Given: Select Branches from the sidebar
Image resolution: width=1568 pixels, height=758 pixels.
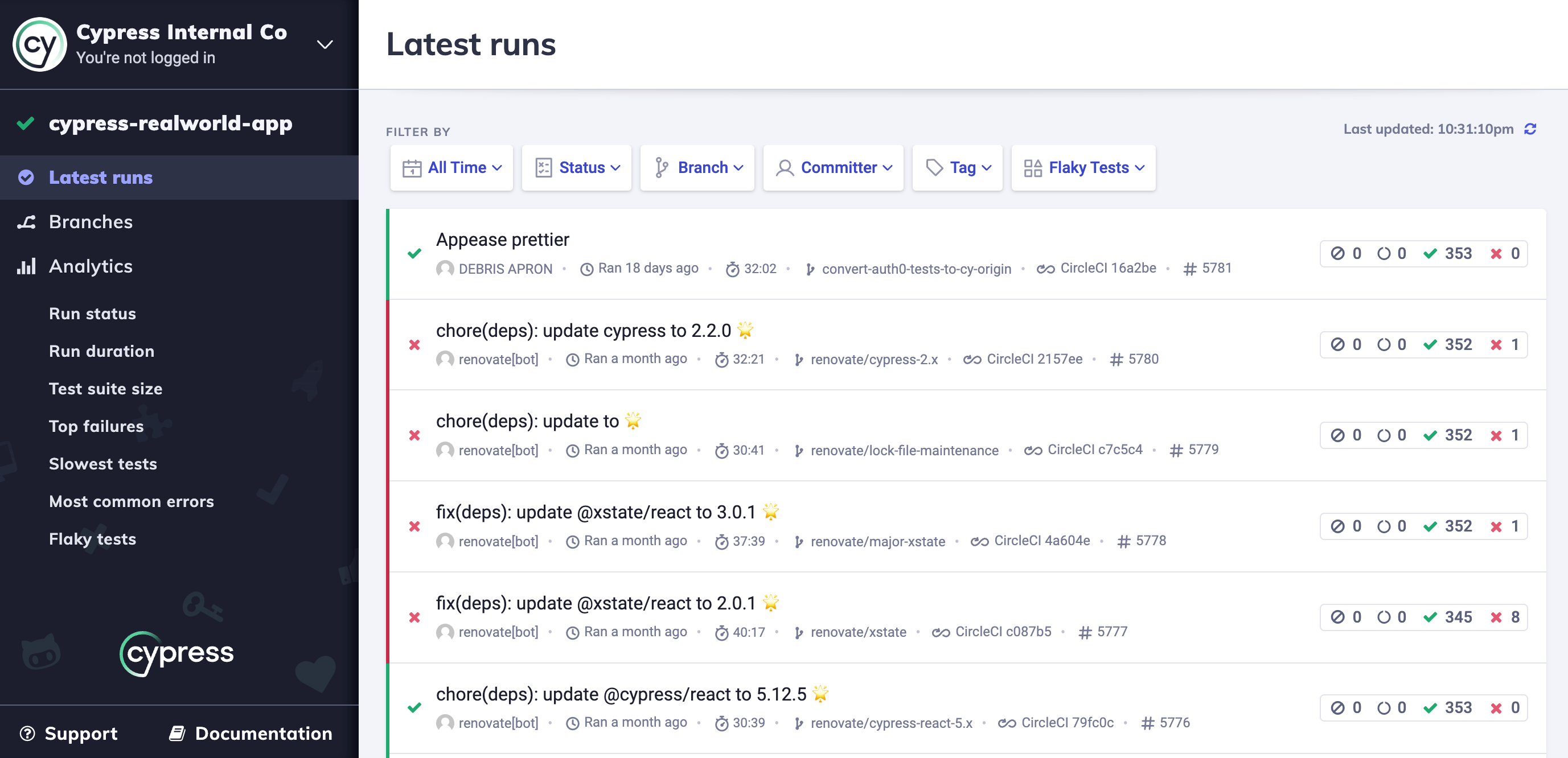Looking at the screenshot, I should click(x=91, y=221).
